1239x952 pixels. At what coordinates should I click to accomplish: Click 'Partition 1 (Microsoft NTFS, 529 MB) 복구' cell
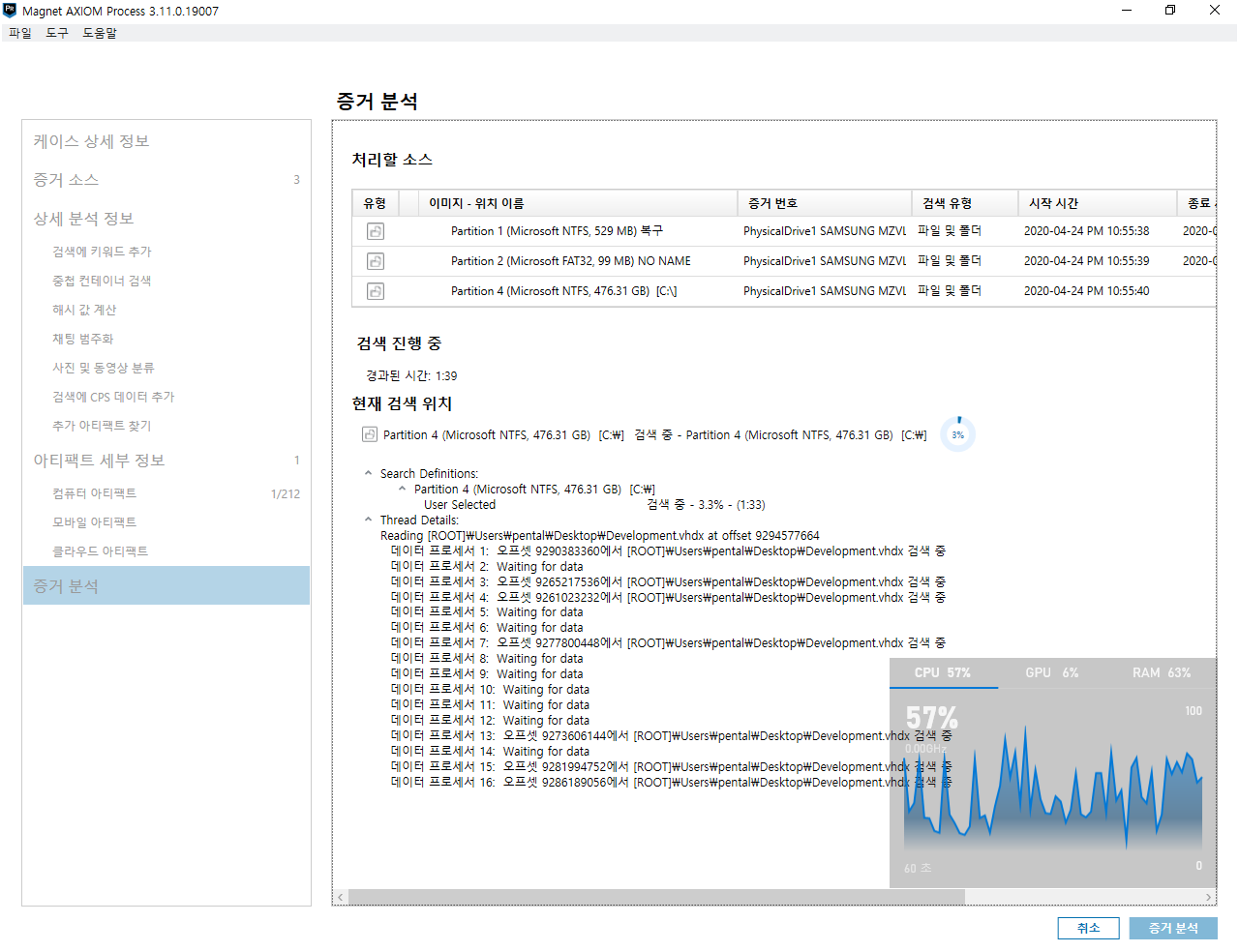pos(558,231)
